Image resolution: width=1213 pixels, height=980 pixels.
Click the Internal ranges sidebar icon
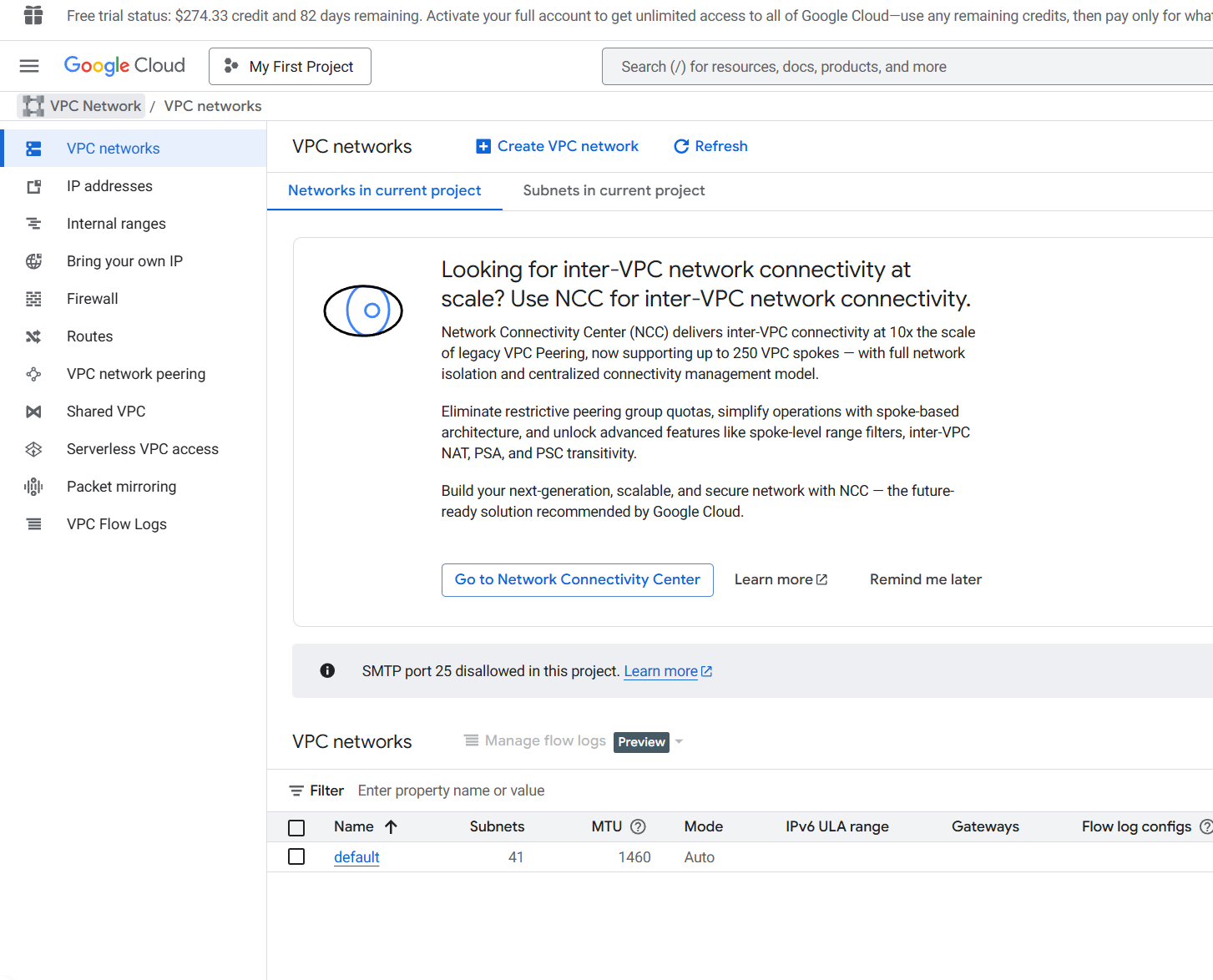tap(33, 224)
